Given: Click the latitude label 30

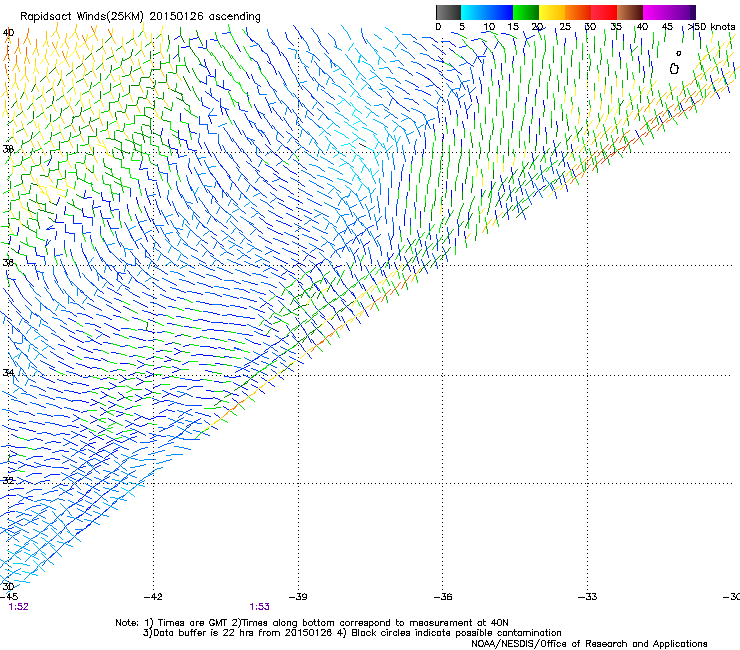Looking at the screenshot, I should pyautogui.click(x=8, y=587).
